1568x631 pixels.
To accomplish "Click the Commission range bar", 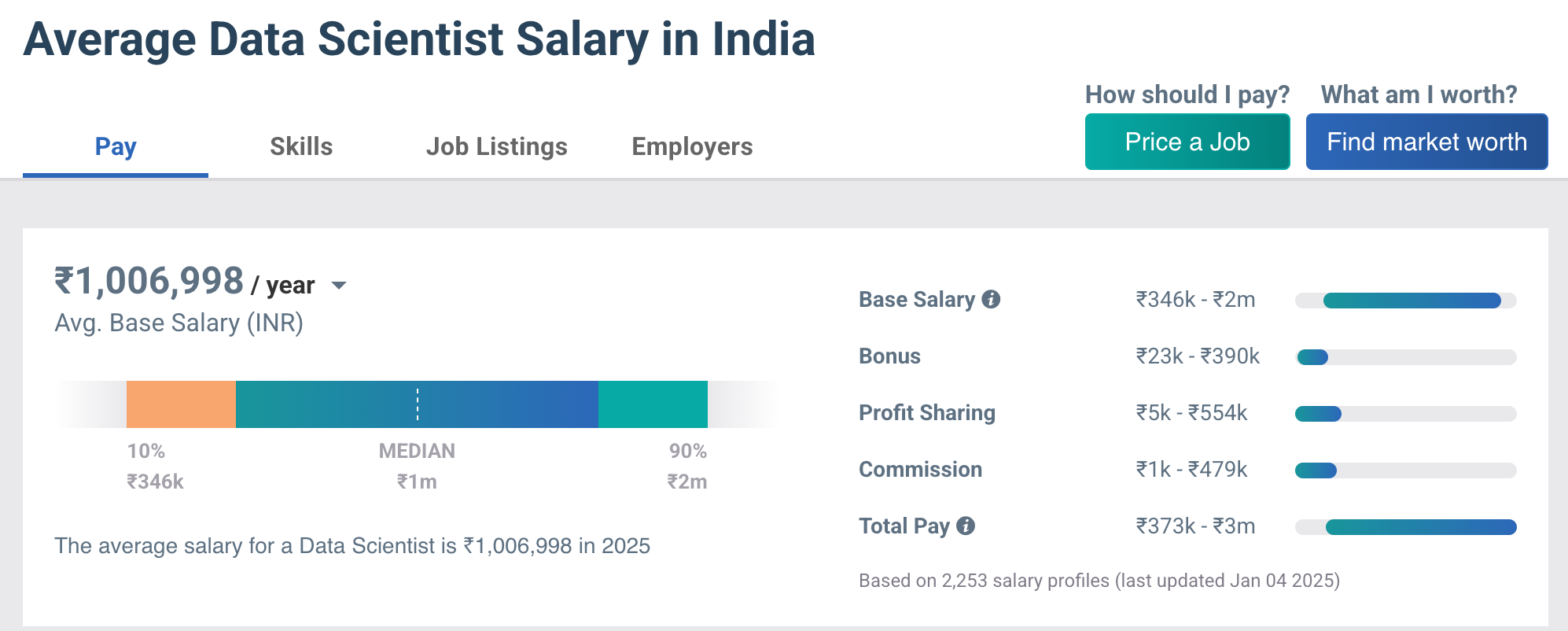I will [1406, 469].
